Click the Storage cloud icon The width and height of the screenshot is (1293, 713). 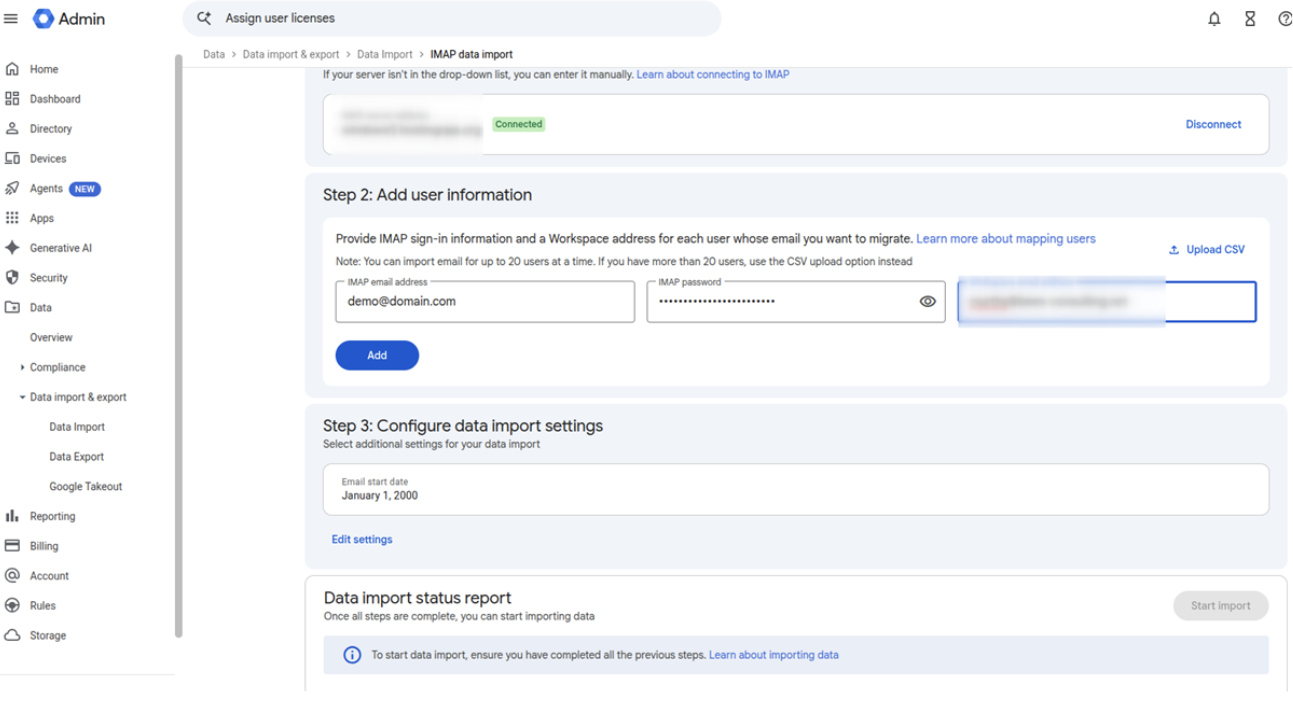tap(12, 635)
